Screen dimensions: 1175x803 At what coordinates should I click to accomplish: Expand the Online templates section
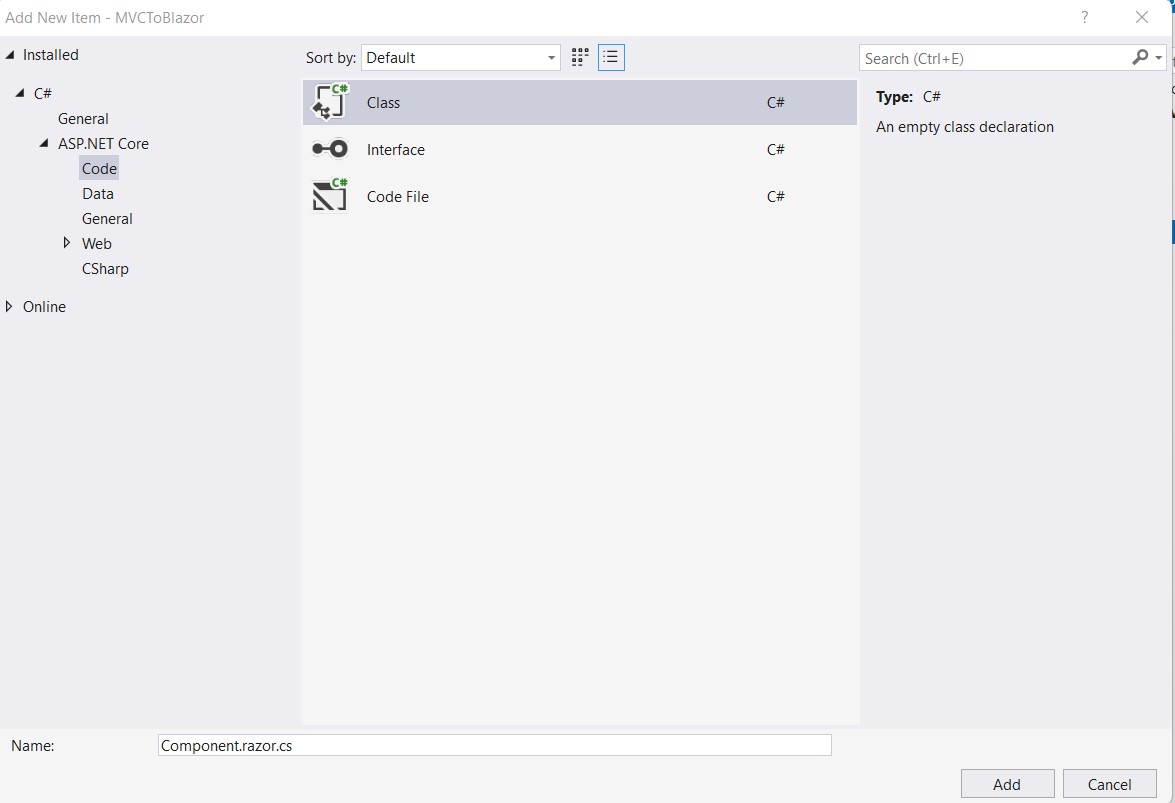point(9,306)
